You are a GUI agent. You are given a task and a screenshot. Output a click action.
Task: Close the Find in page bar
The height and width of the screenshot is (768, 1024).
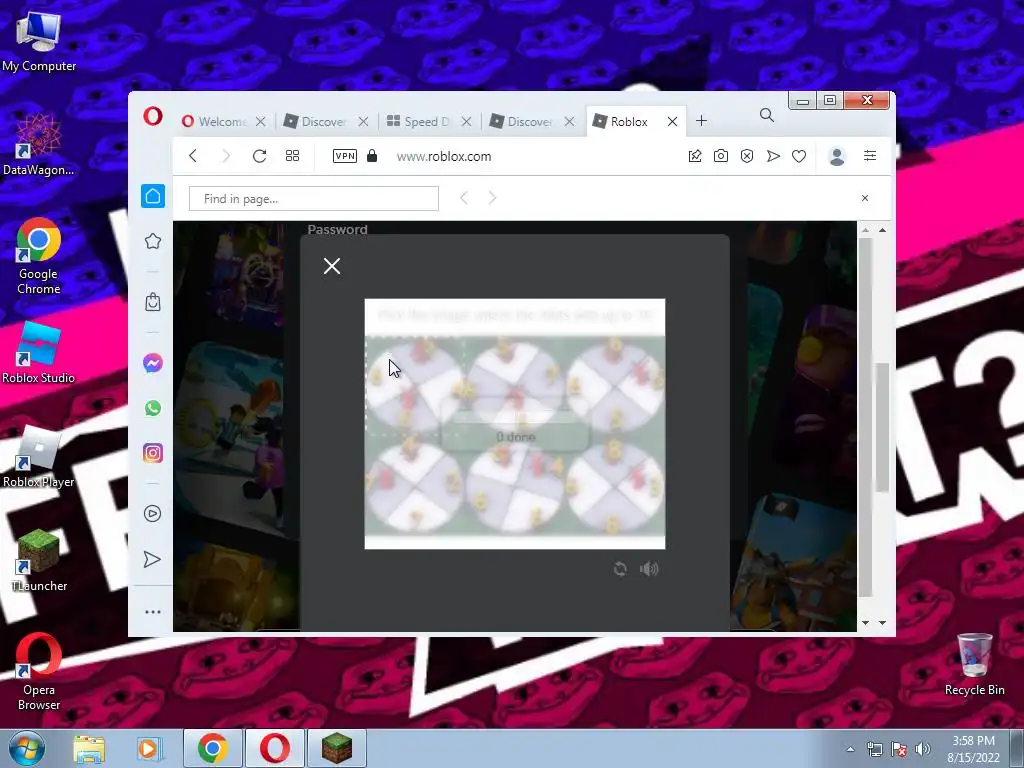865,198
